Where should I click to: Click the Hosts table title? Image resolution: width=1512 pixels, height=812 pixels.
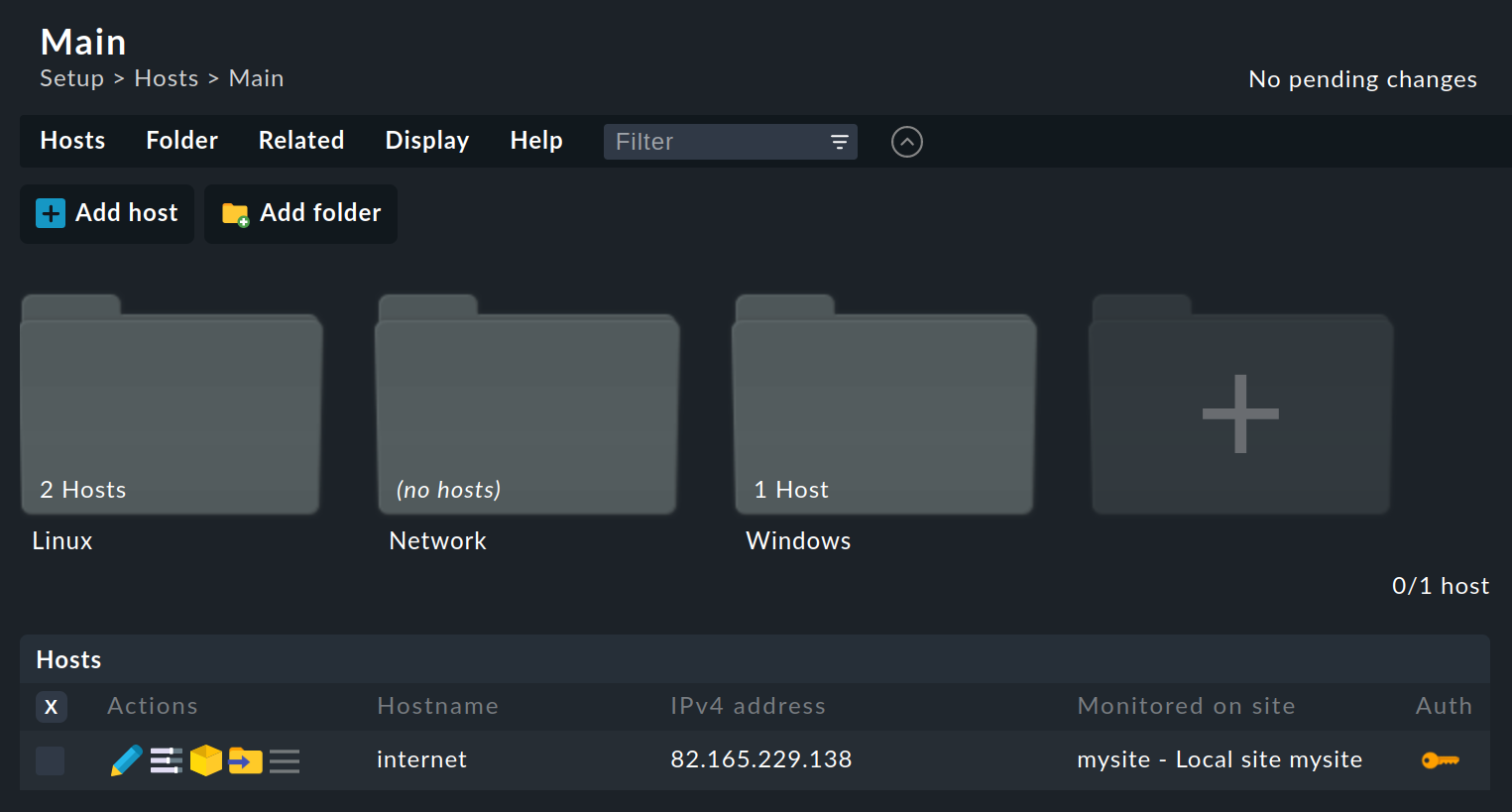[x=68, y=660]
